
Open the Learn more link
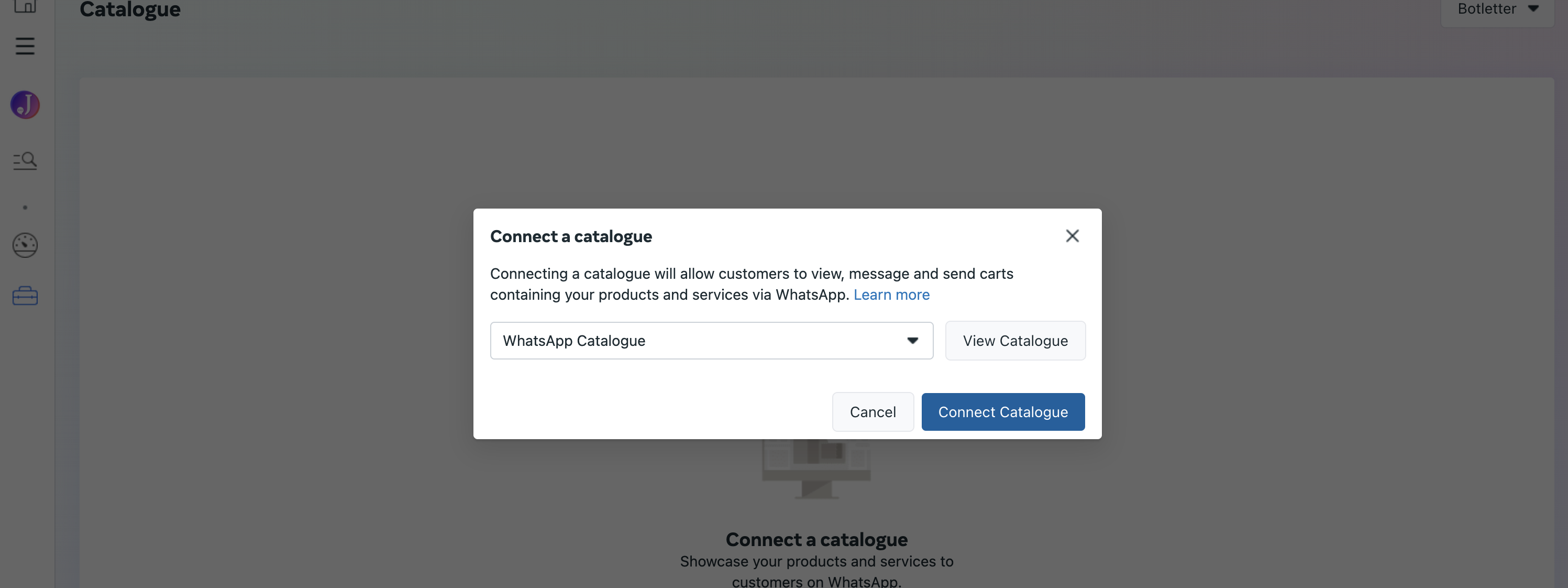coord(891,295)
